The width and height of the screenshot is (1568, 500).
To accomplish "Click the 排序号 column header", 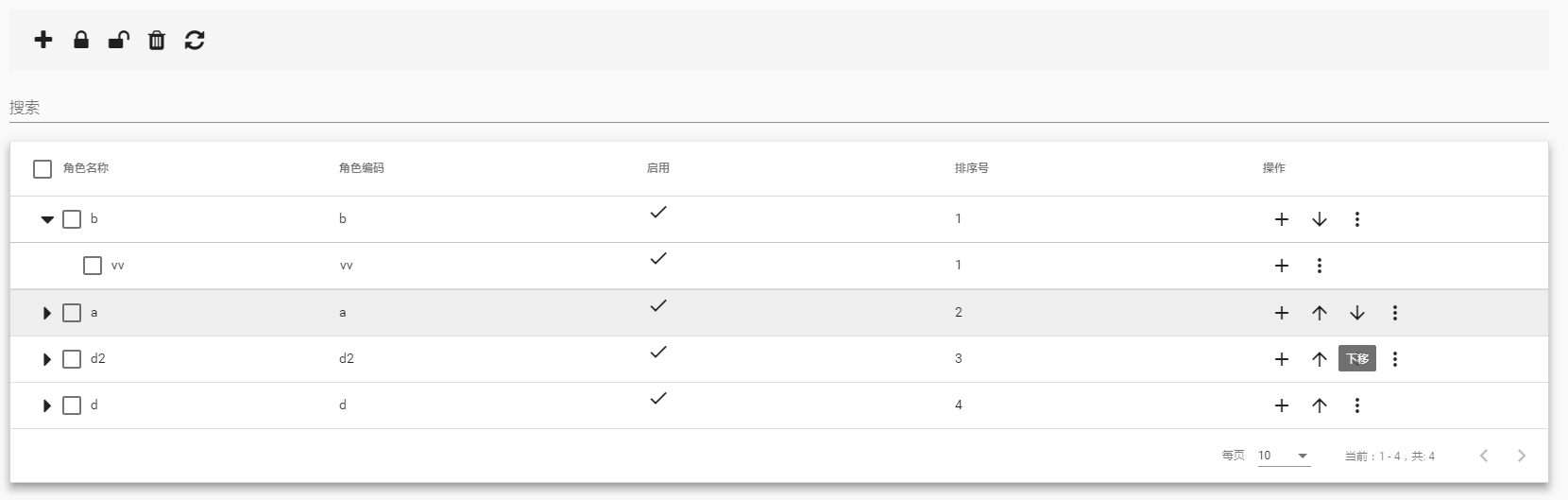I will click(972, 168).
